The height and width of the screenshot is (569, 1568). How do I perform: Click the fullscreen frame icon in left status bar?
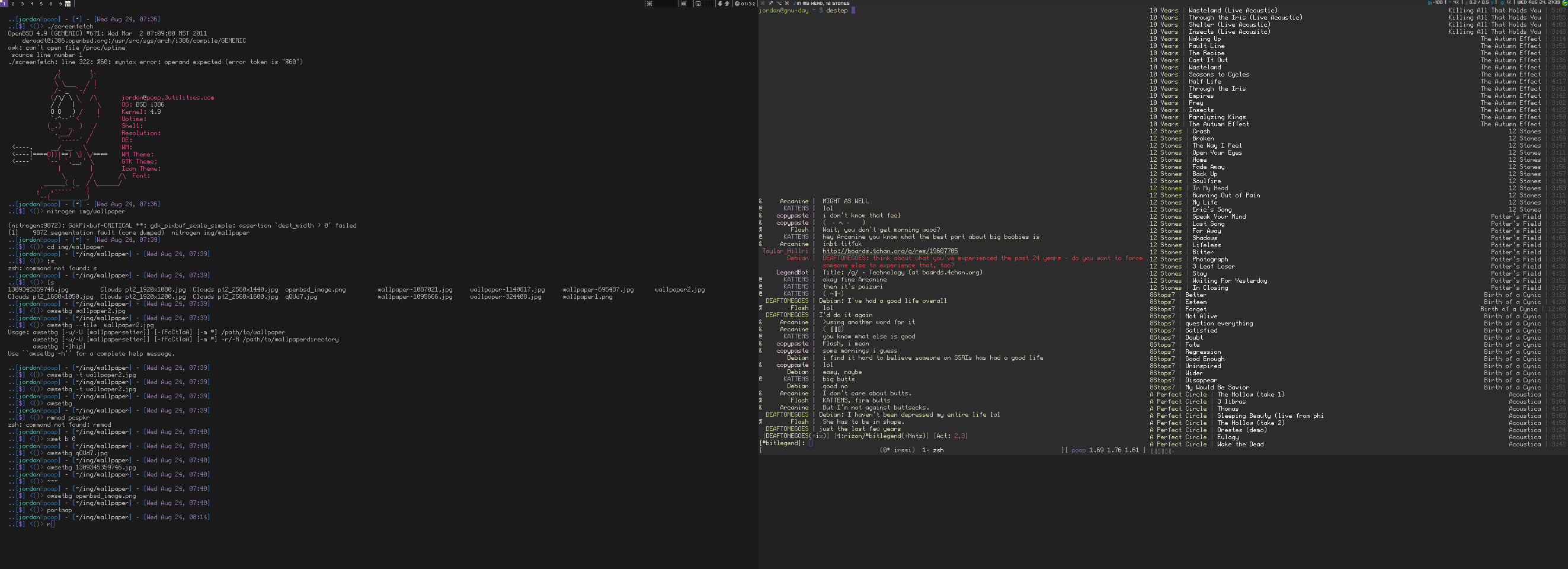point(649,4)
